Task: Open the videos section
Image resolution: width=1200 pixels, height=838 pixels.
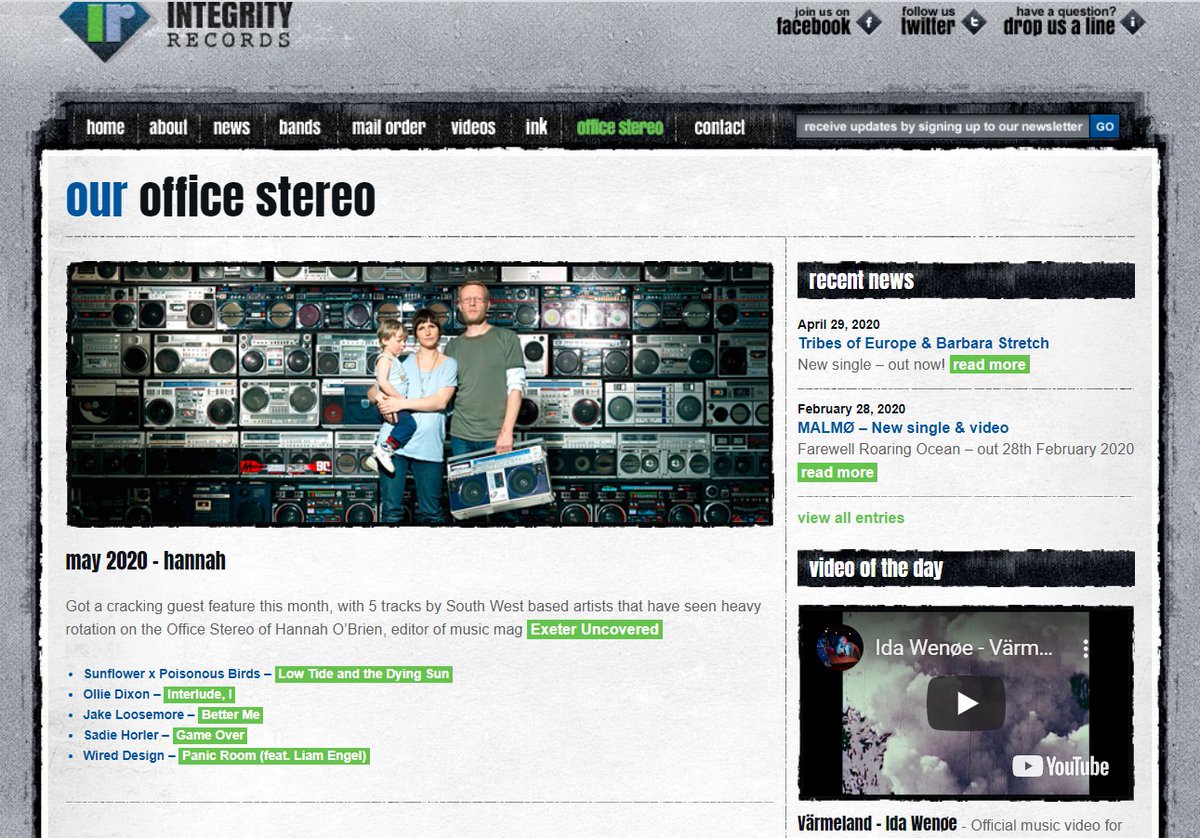Action: pos(473,127)
